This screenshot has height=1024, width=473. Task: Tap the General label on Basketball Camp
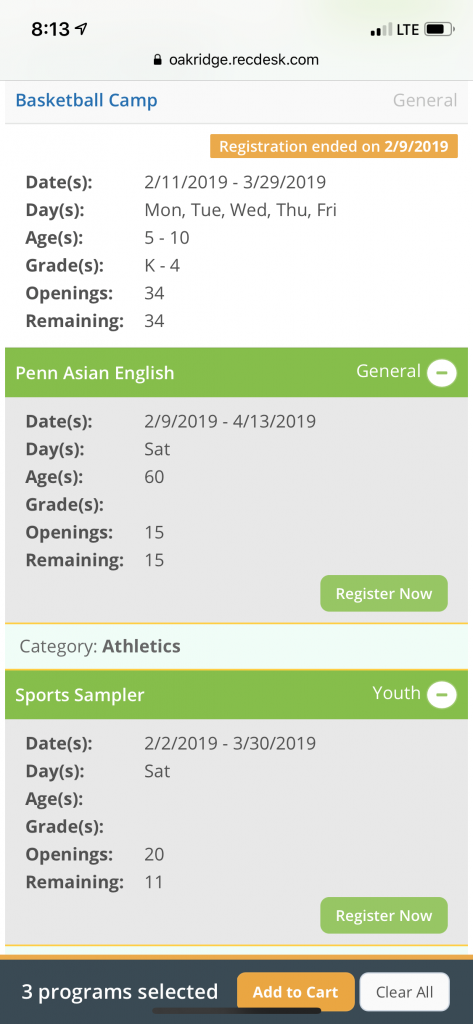point(425,101)
